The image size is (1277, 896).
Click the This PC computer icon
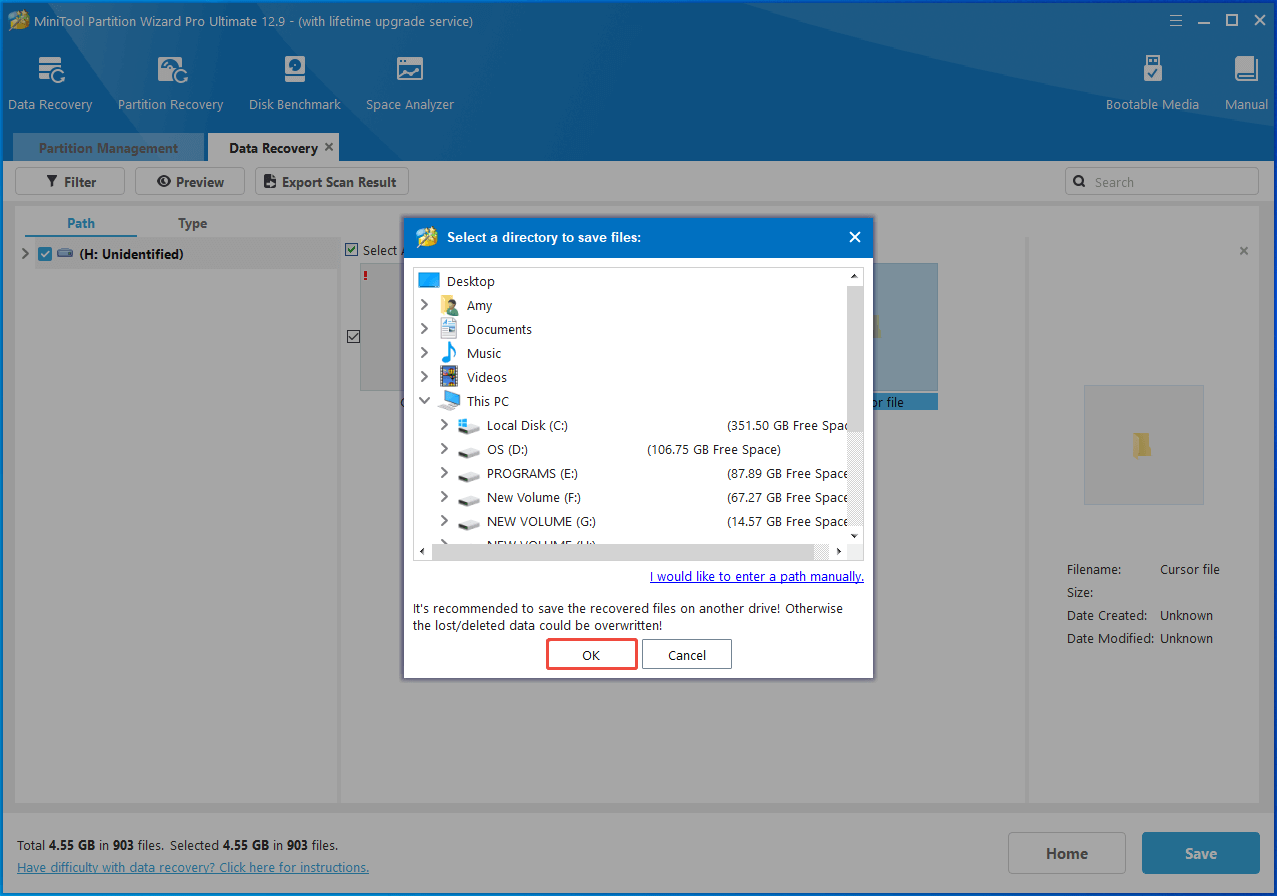(x=450, y=401)
